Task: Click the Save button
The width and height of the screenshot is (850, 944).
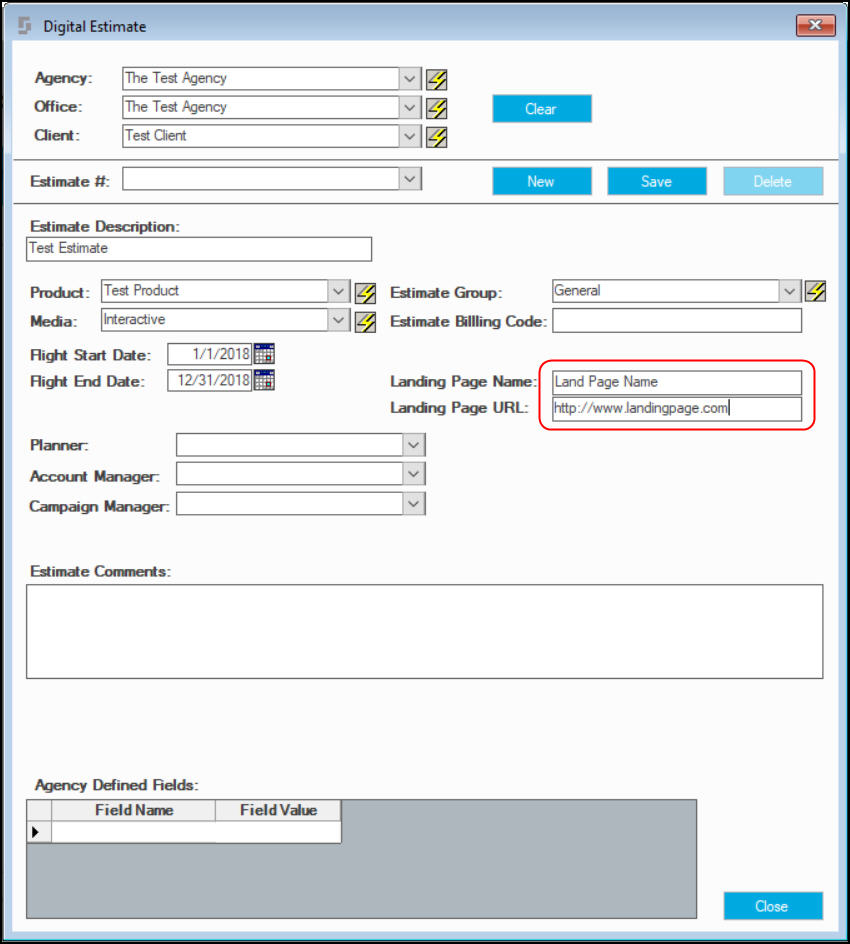Action: click(657, 181)
